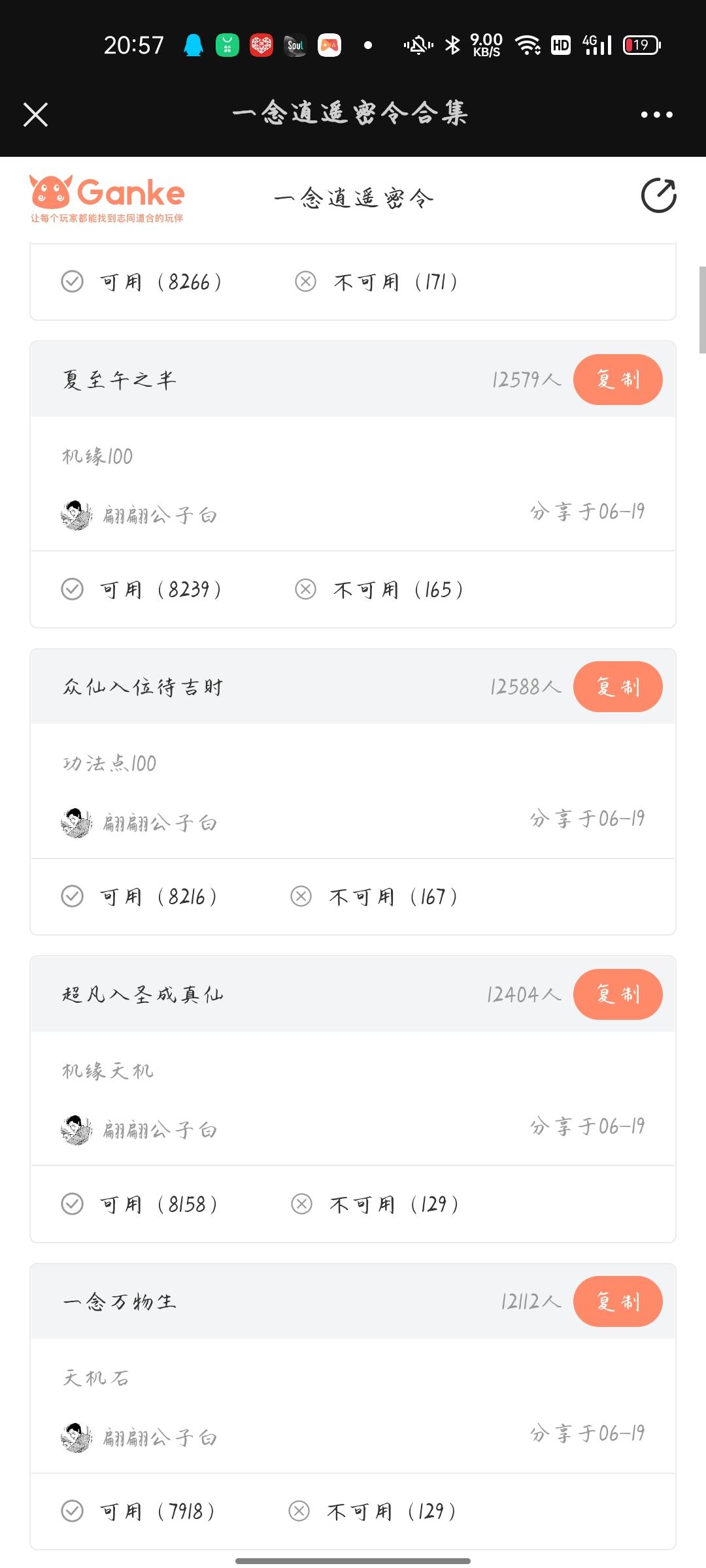This screenshot has height=1568, width=706.
Task: Open the three-dot menu in the header
Action: pyautogui.click(x=657, y=114)
